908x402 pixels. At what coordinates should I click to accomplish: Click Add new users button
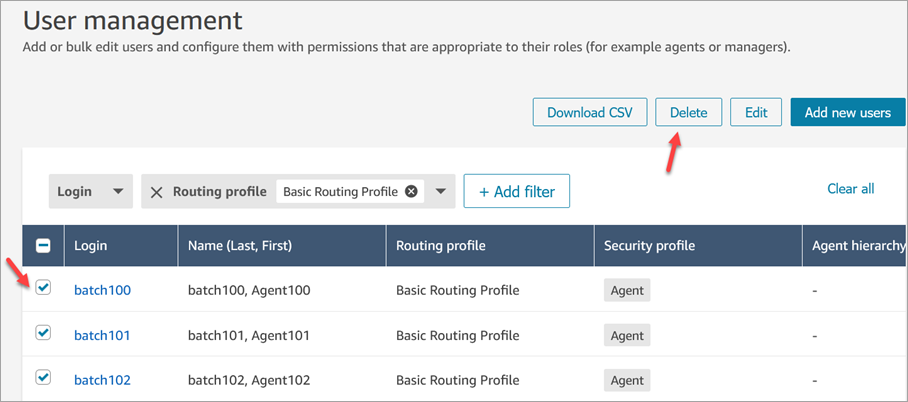coord(848,112)
